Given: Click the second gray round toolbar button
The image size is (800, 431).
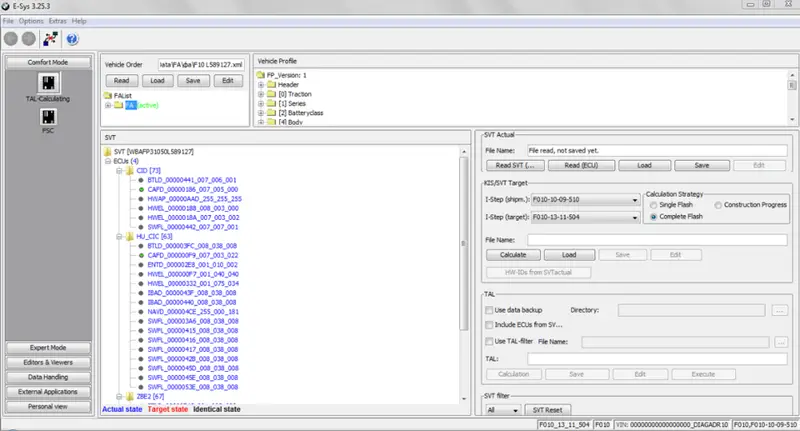Looking at the screenshot, I should pos(29,39).
